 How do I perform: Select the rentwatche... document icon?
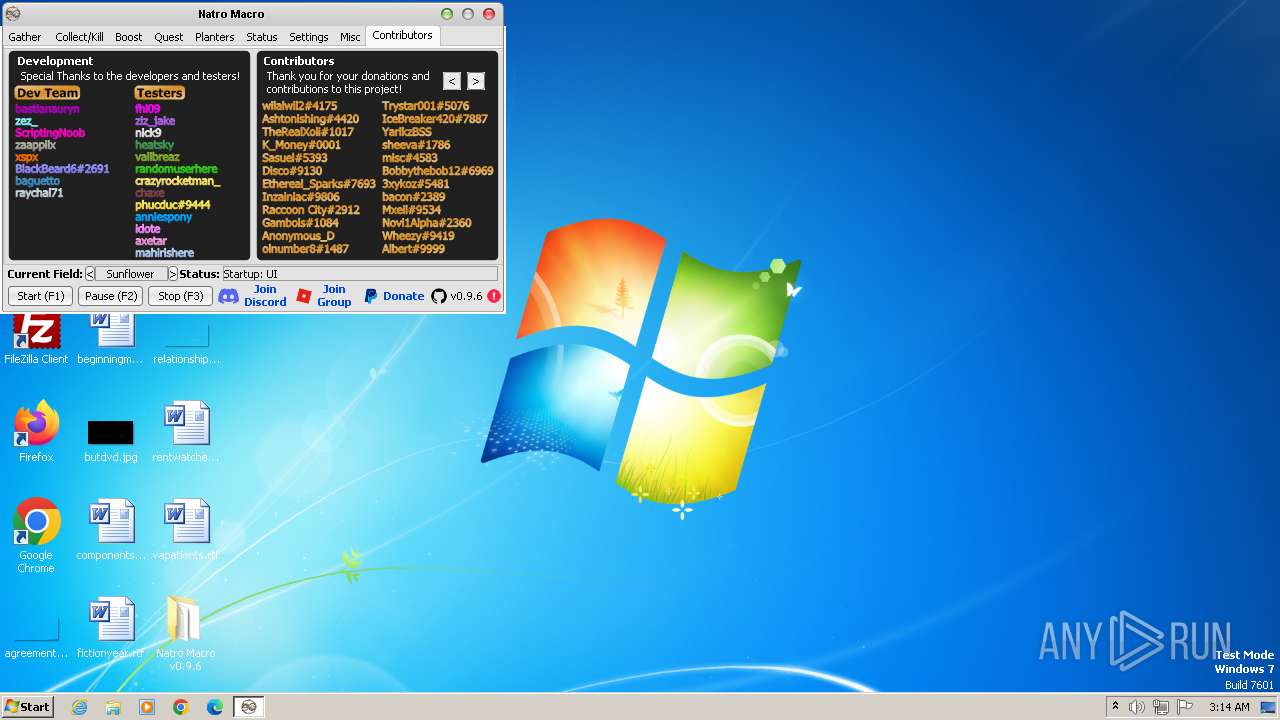coord(186,432)
